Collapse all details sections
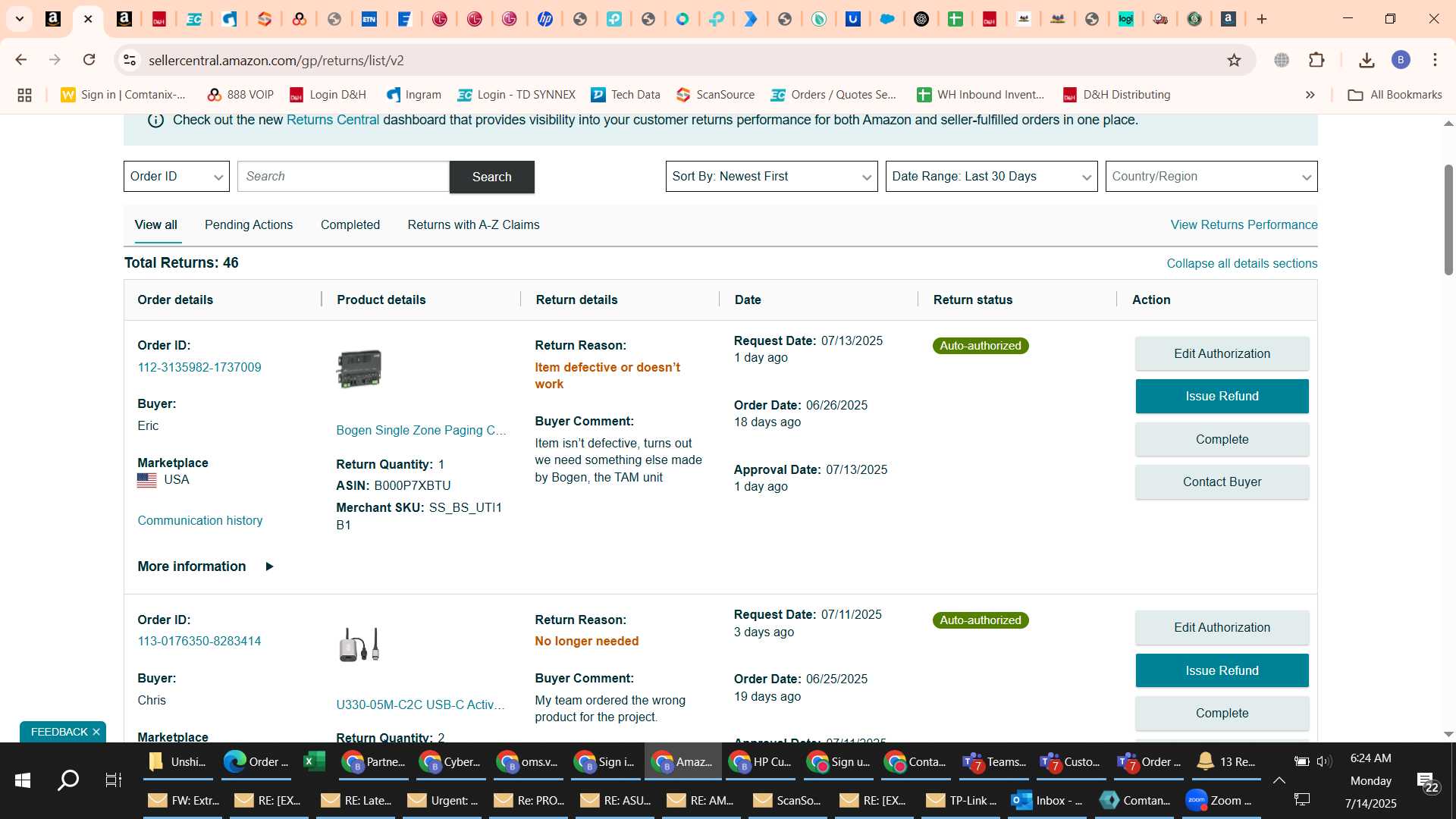 point(1241,264)
